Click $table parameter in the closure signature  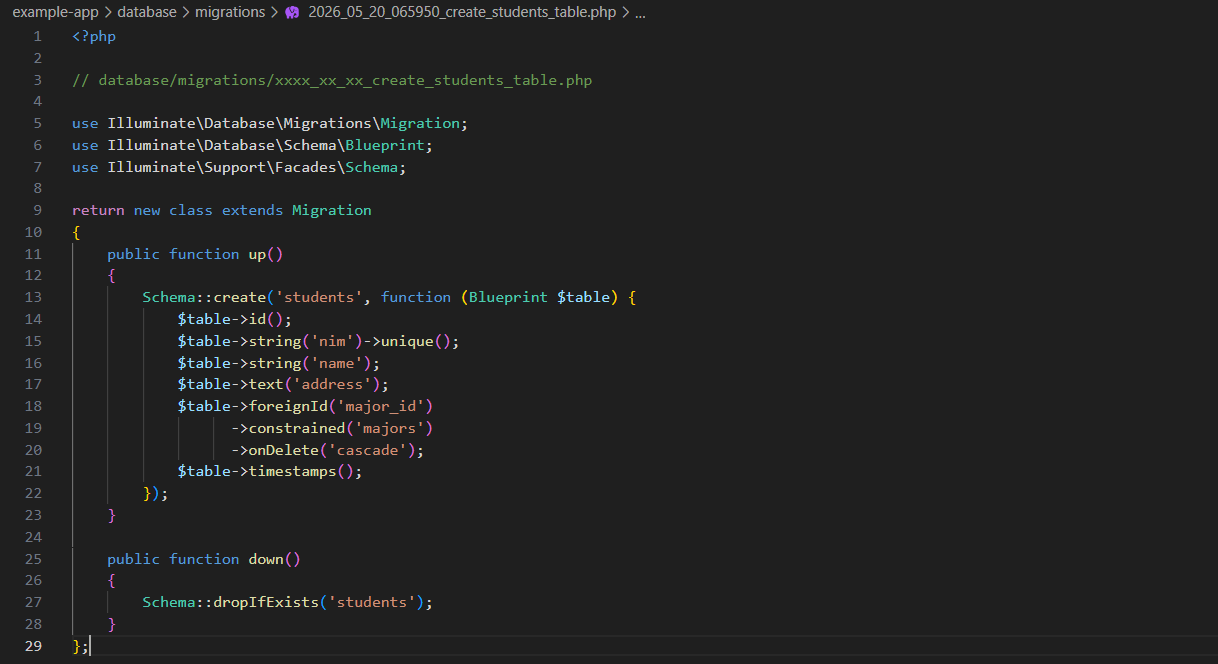click(x=583, y=297)
